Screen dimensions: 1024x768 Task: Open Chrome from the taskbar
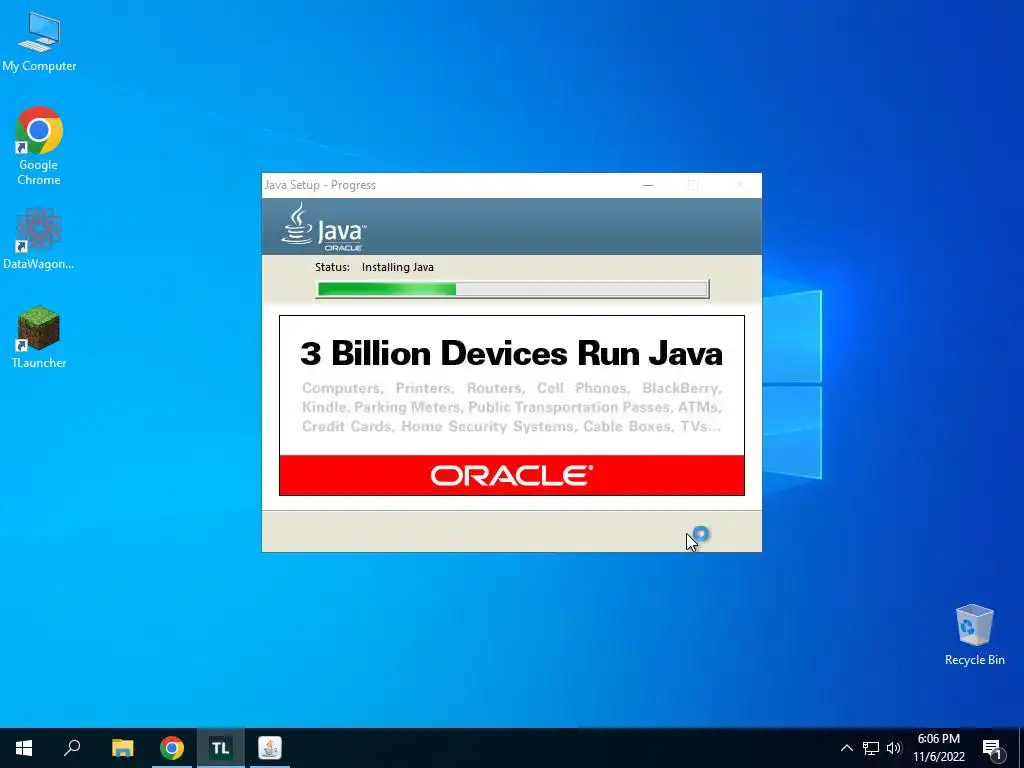(172, 748)
